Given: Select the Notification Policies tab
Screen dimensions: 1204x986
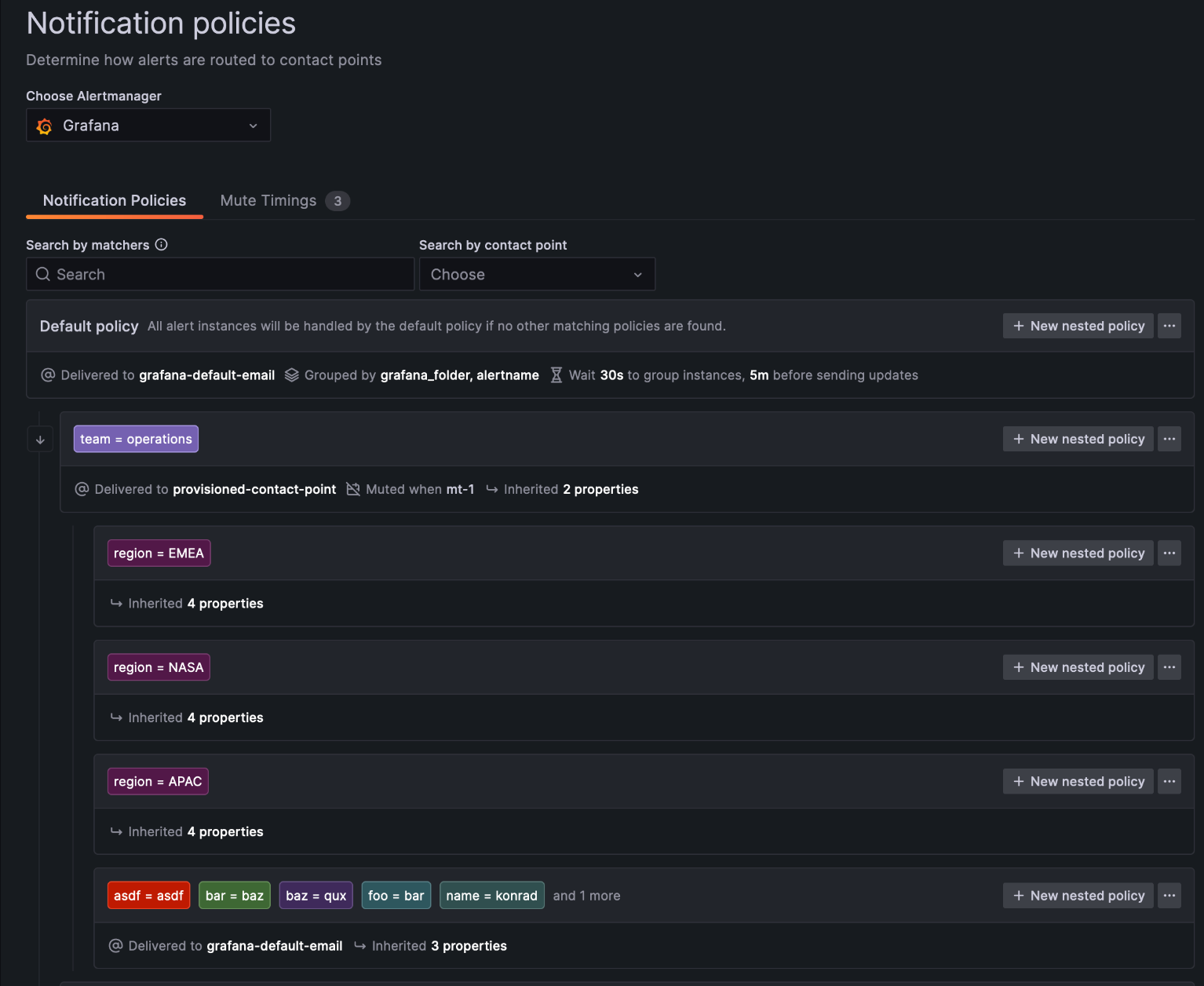Looking at the screenshot, I should coord(115,200).
